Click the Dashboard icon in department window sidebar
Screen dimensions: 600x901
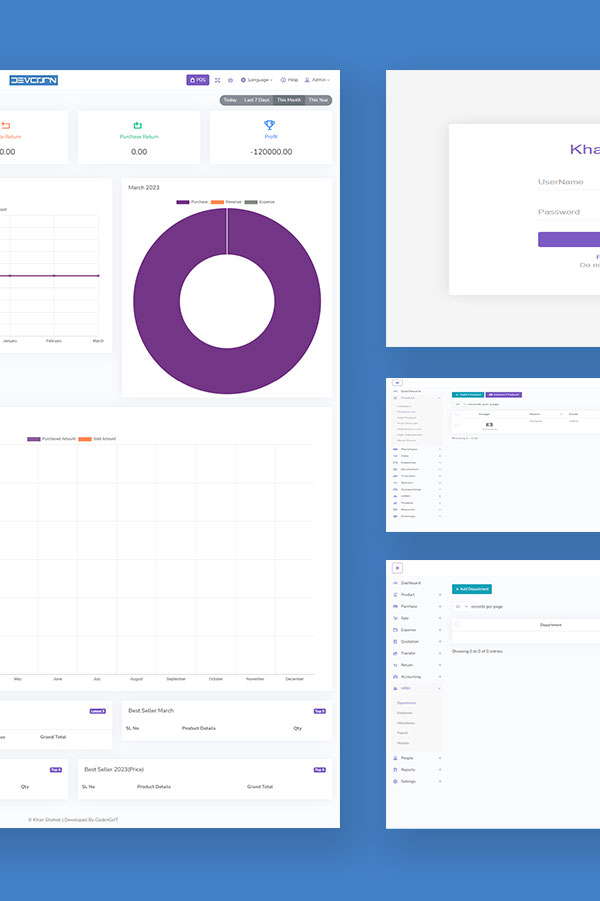pyautogui.click(x=395, y=583)
